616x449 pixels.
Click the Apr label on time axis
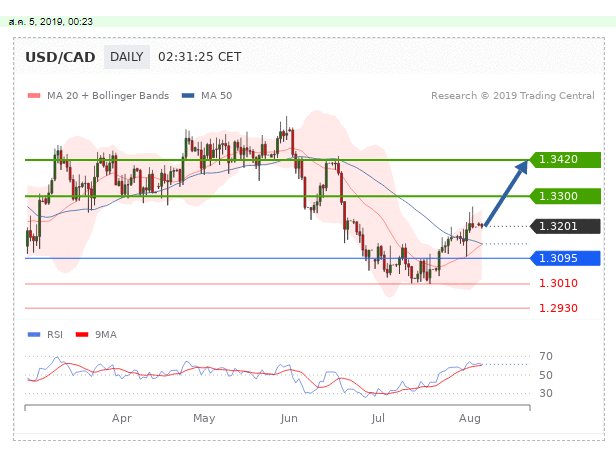(x=122, y=418)
